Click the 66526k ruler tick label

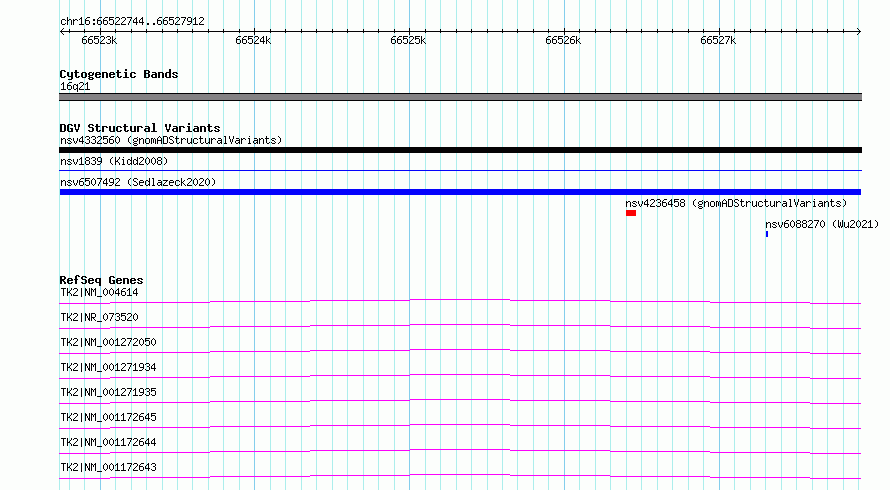coord(563,40)
